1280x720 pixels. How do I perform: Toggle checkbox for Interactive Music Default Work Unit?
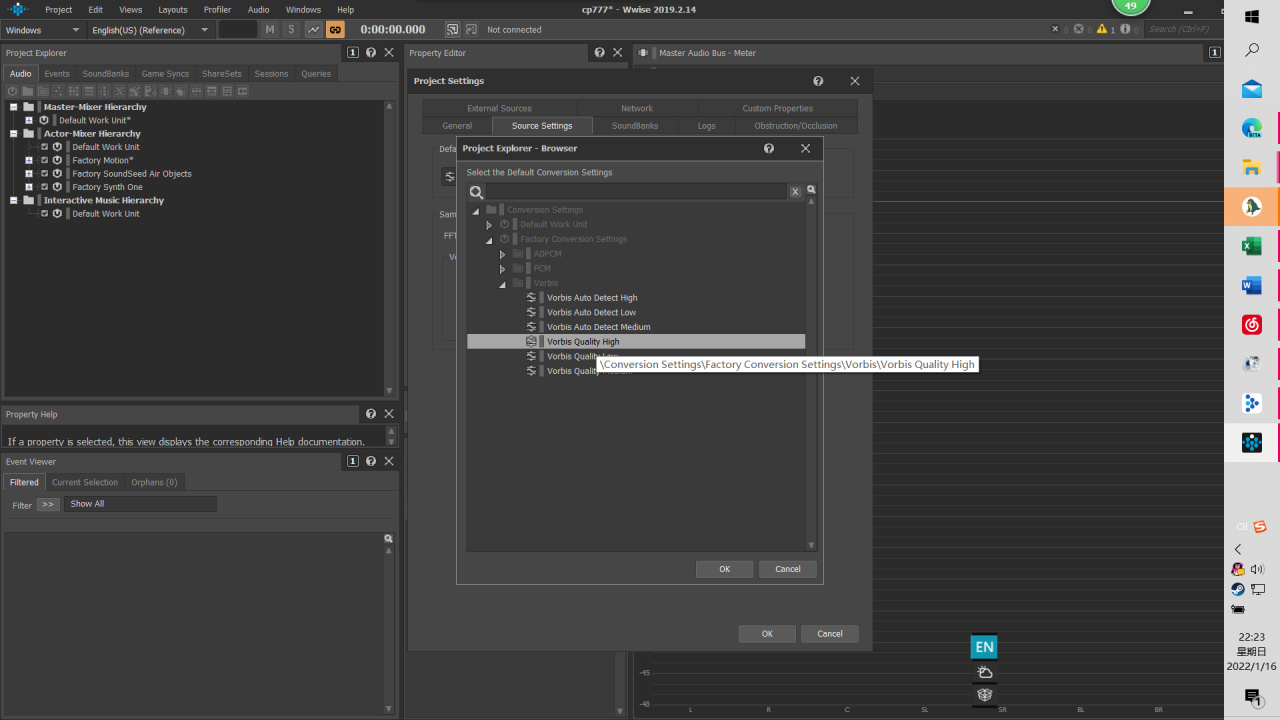point(44,214)
